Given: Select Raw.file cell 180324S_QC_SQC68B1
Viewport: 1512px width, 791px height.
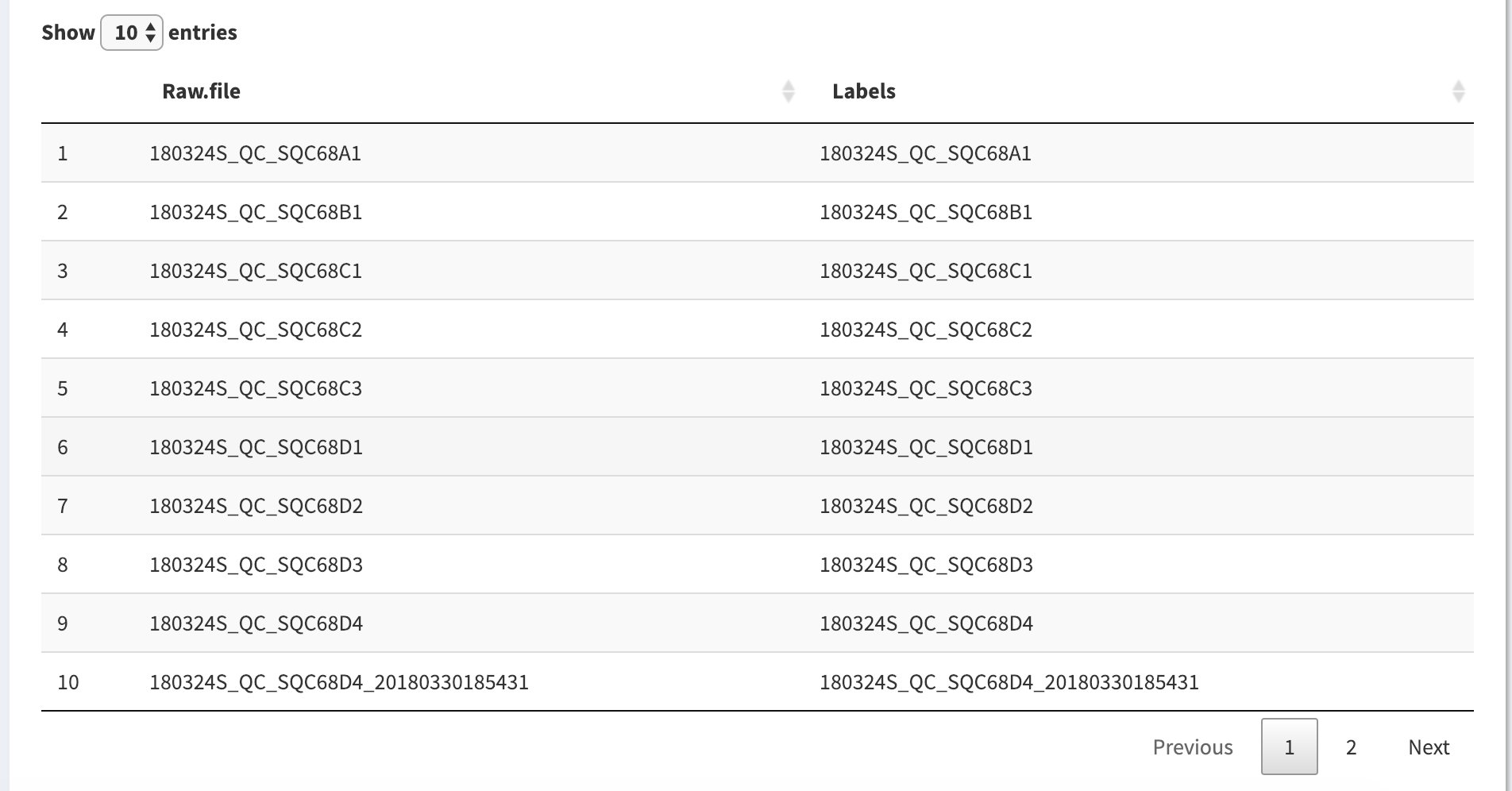Looking at the screenshot, I should (256, 212).
